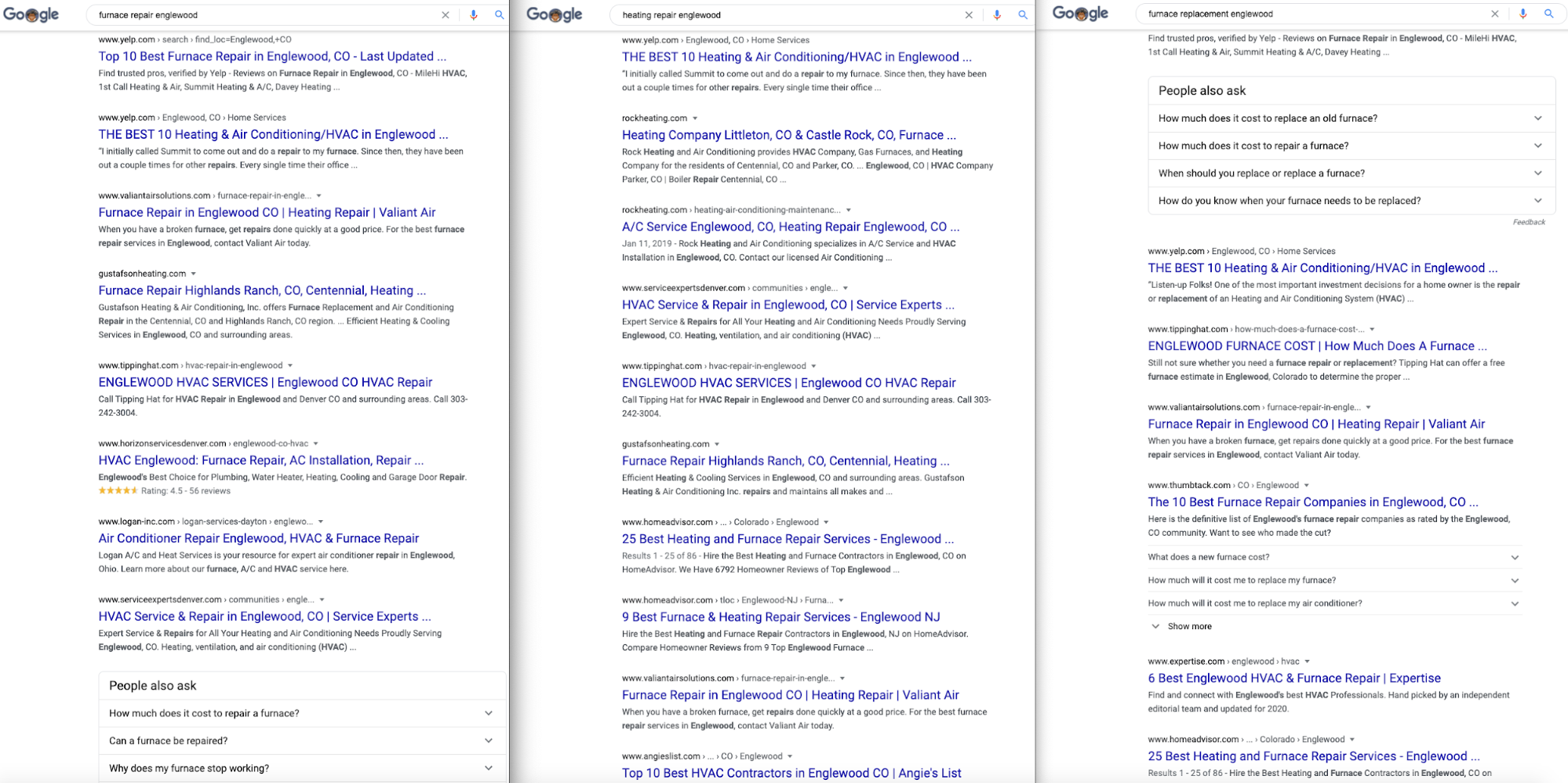Open 'Air Conditioner Repair Englewood, HVAC & Furnace Repair' link
1568x783 pixels.
259,538
